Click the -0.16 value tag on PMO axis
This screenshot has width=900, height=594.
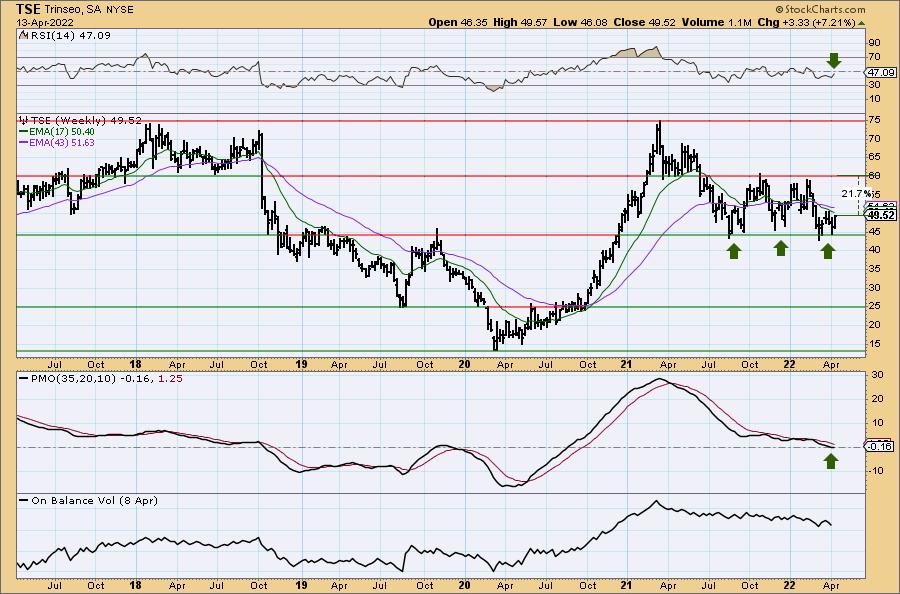pos(880,447)
